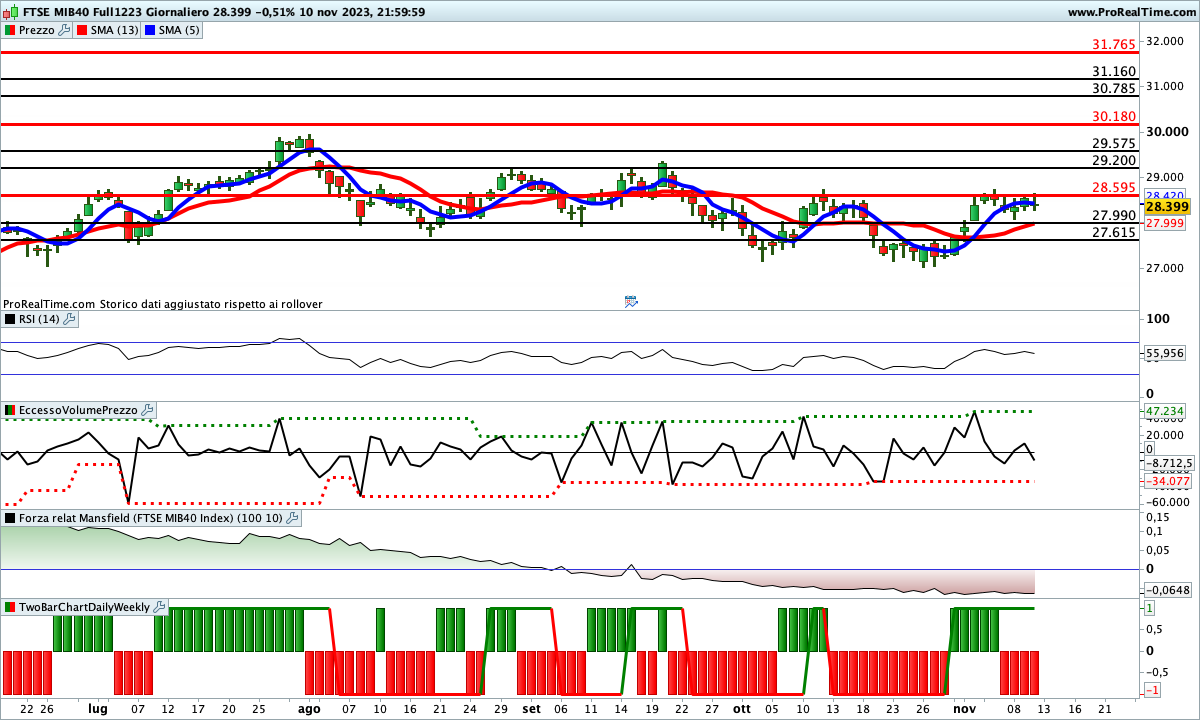Click the 30.785 level label
The width and height of the screenshot is (1200, 720).
tap(1114, 89)
